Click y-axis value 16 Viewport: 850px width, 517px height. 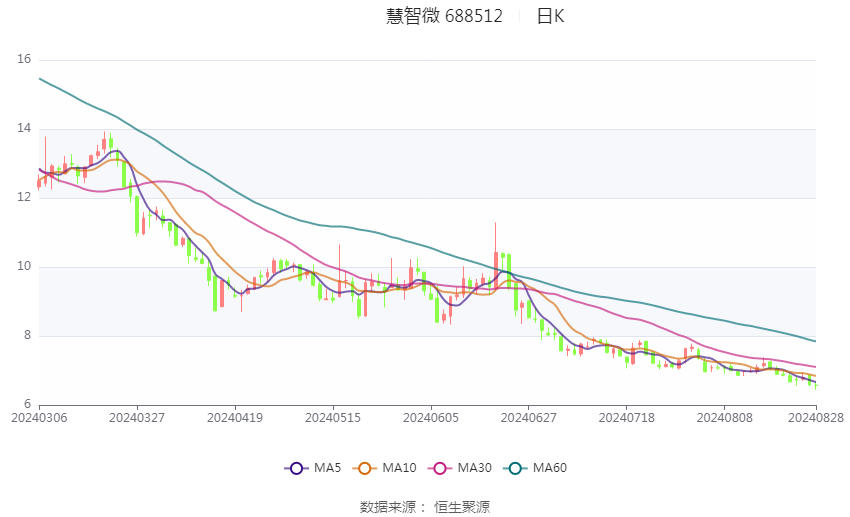pos(24,59)
